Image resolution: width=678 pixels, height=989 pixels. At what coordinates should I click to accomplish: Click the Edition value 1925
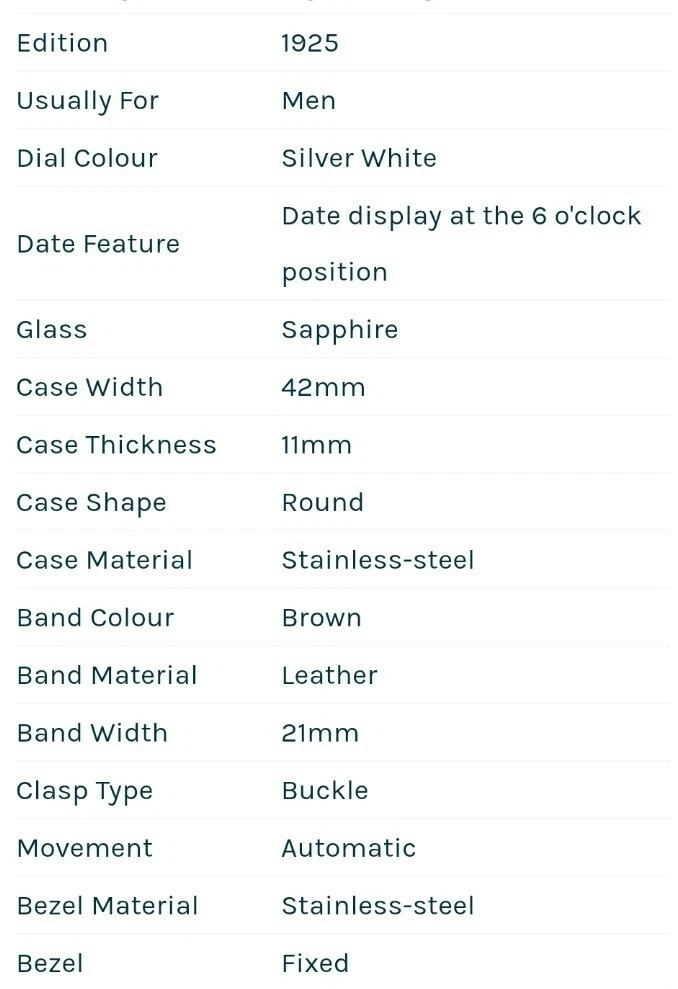[x=310, y=43]
